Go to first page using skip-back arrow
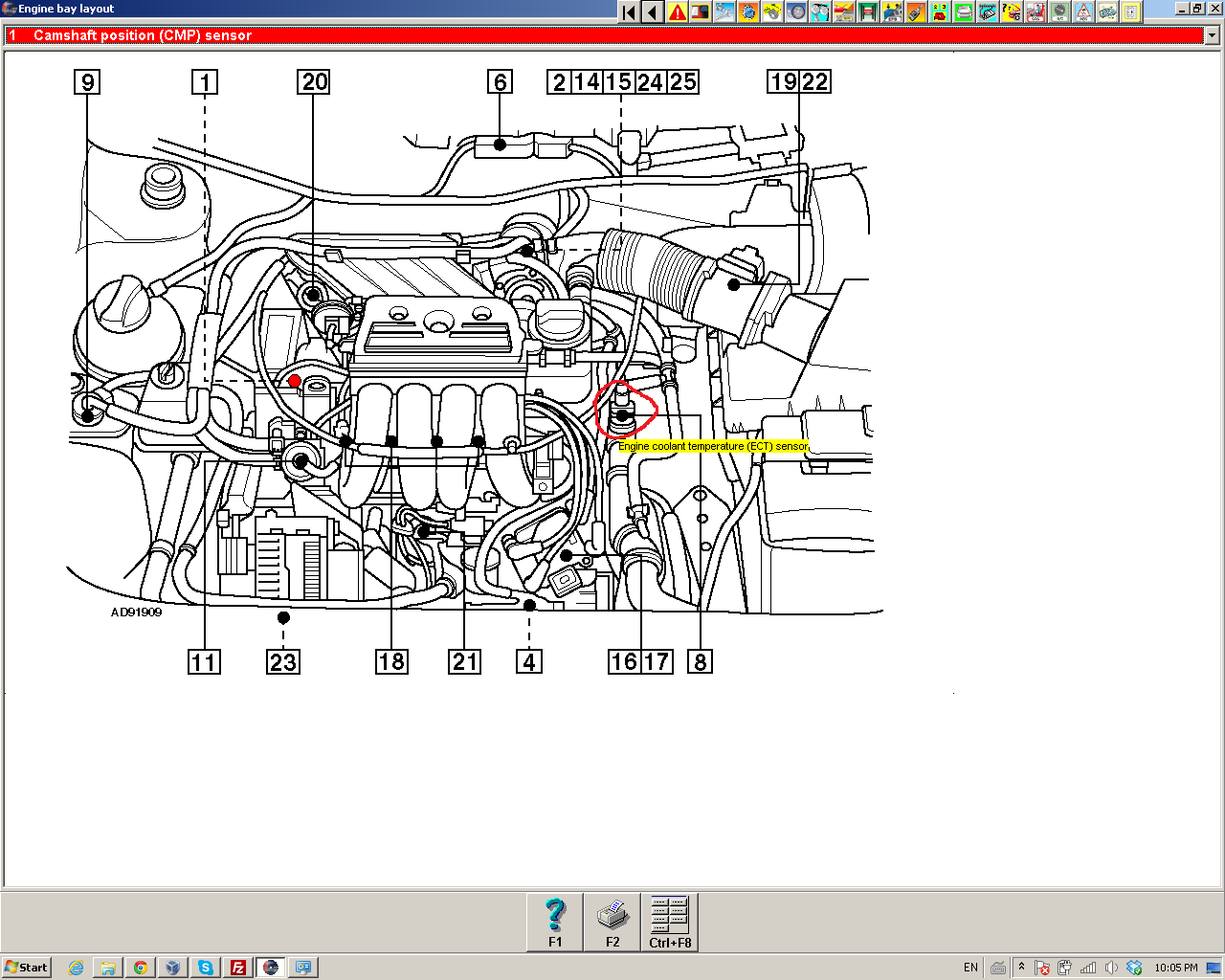The height and width of the screenshot is (980, 1225). (629, 12)
